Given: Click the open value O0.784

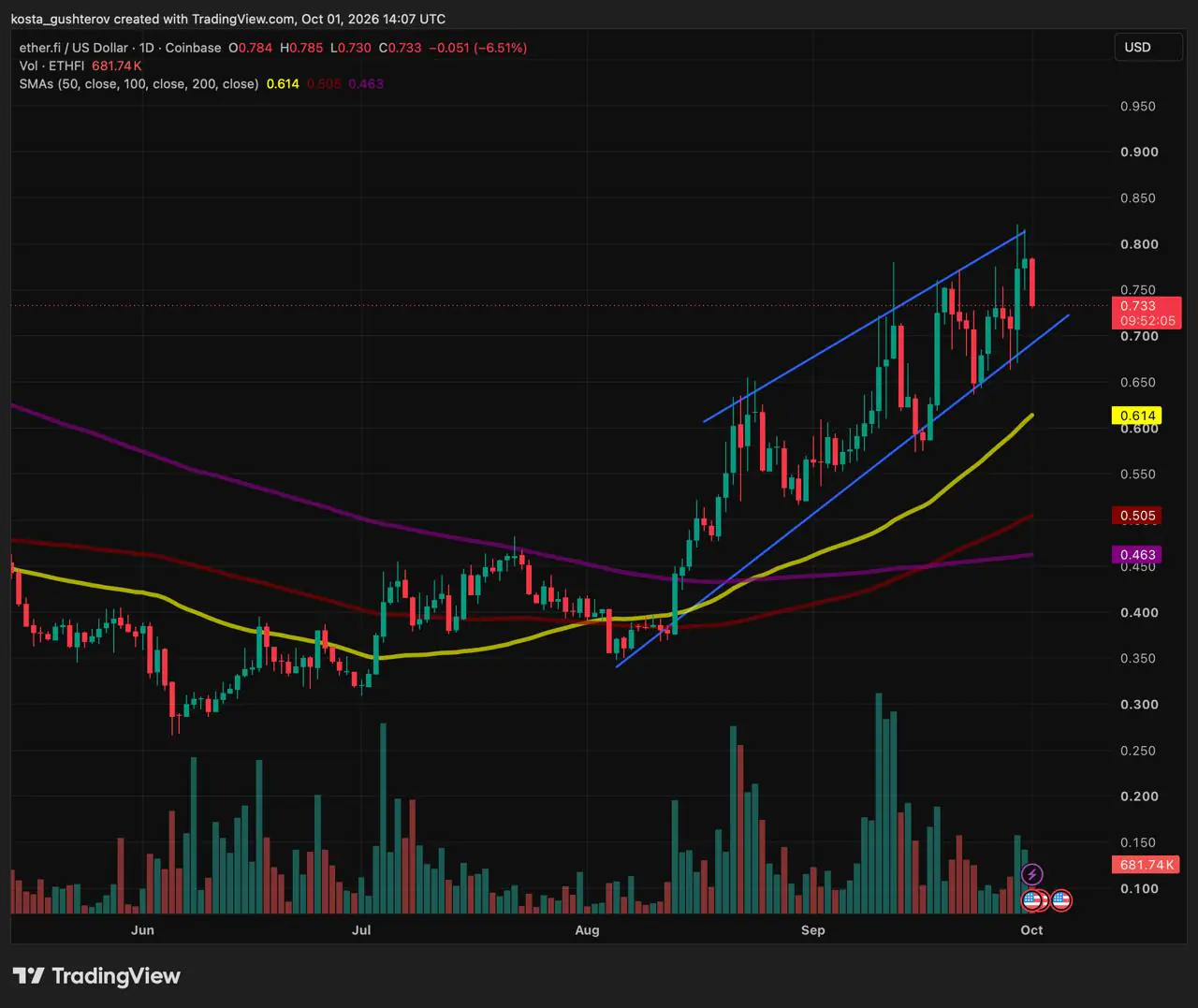Looking at the screenshot, I should [251, 48].
